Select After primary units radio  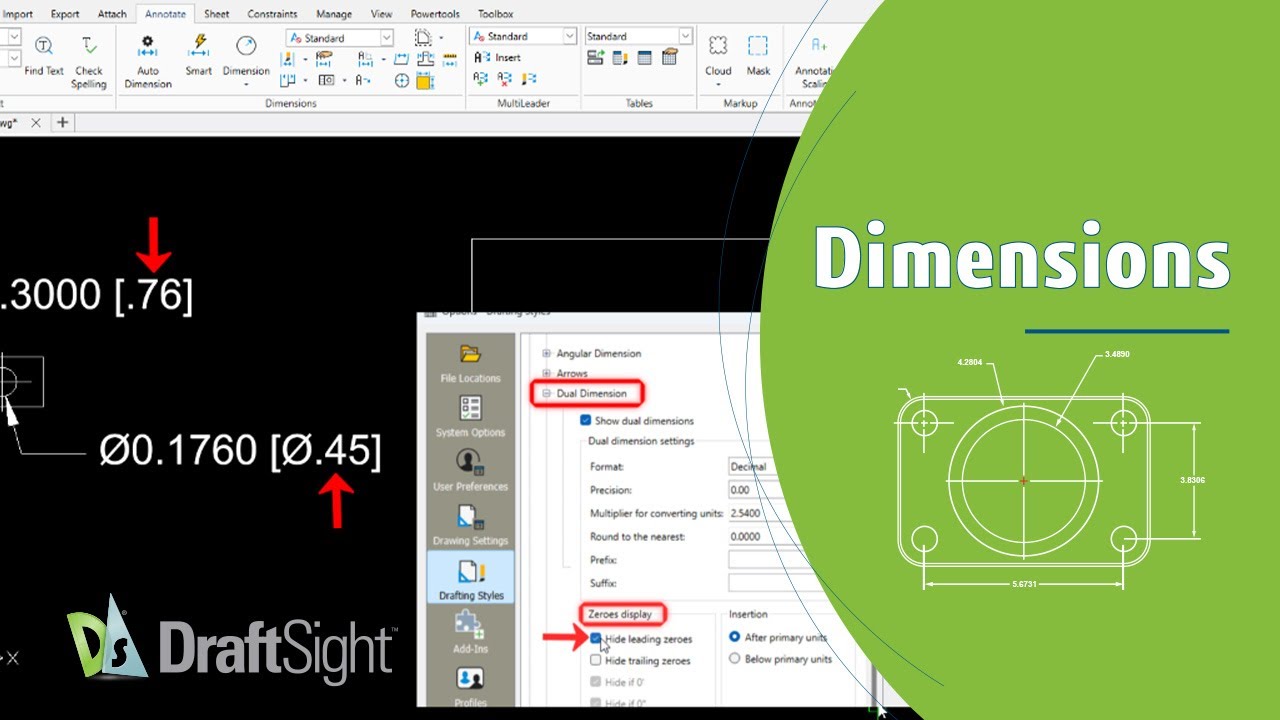735,637
